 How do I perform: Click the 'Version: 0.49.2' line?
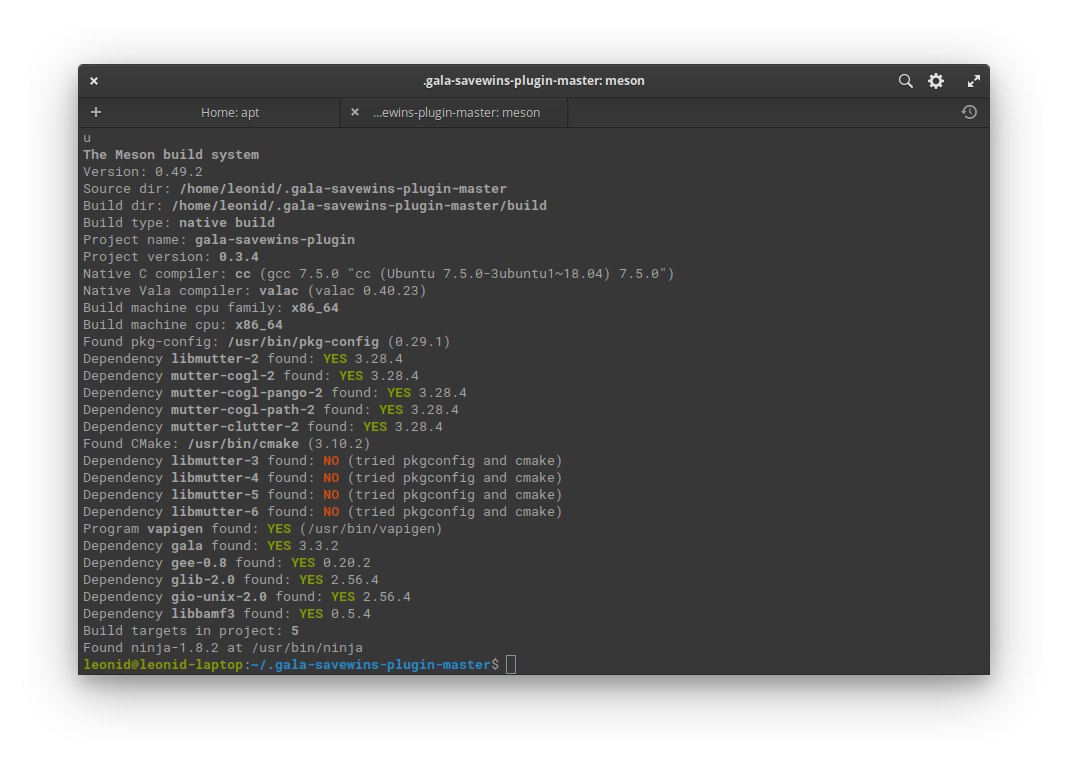[x=143, y=172]
